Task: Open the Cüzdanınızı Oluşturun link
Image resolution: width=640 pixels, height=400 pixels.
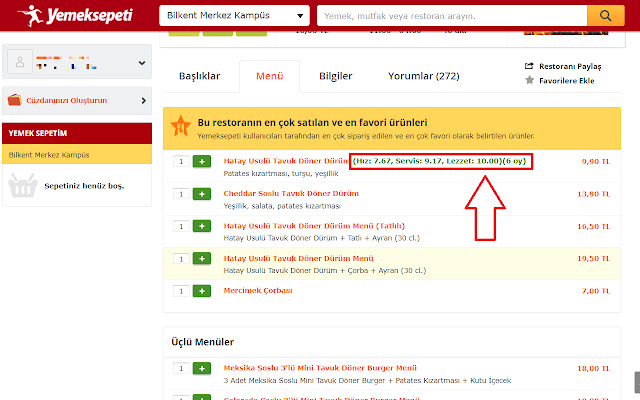Action: [67, 100]
